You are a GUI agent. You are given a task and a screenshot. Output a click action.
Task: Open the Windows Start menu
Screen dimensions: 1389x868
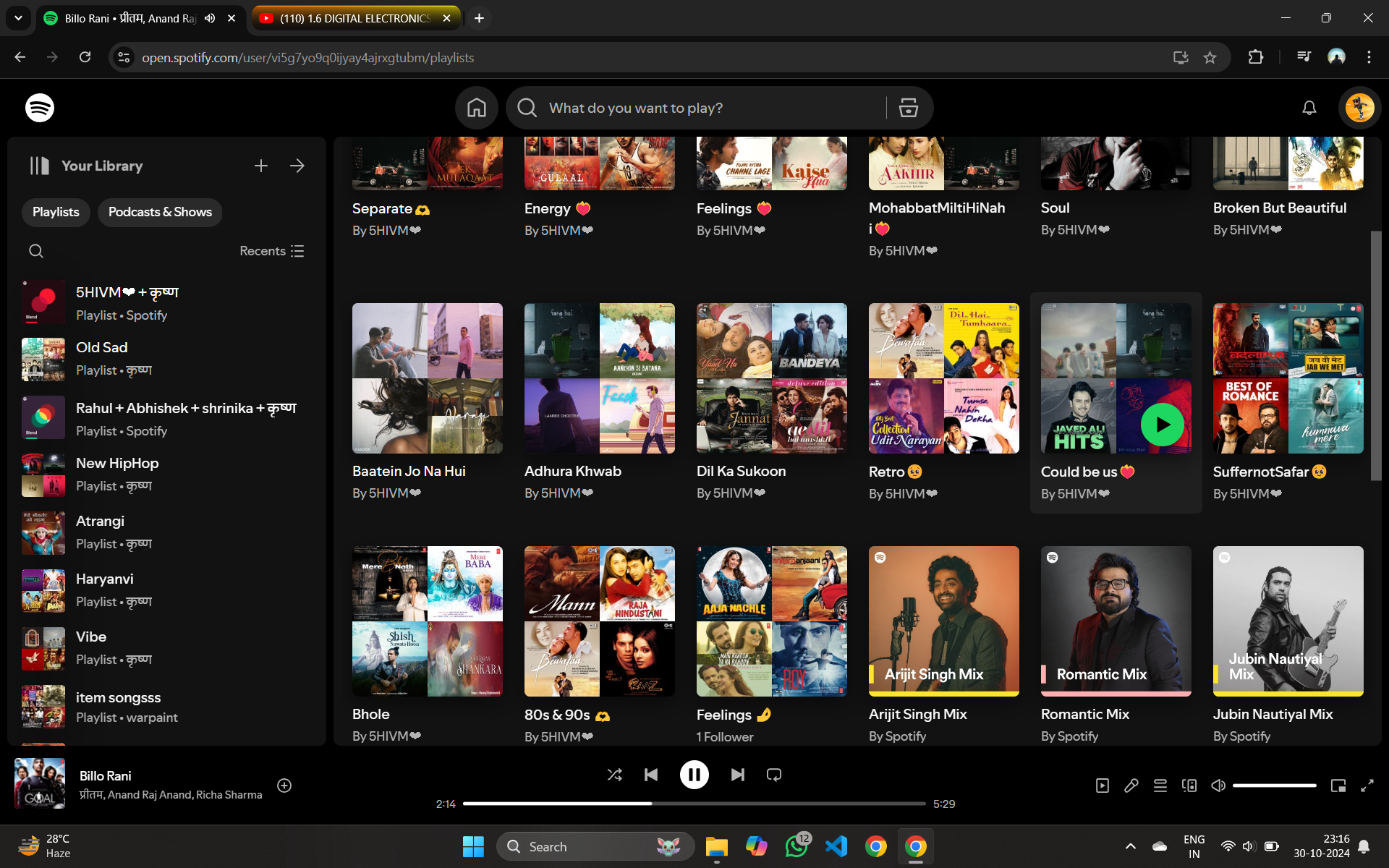click(473, 846)
